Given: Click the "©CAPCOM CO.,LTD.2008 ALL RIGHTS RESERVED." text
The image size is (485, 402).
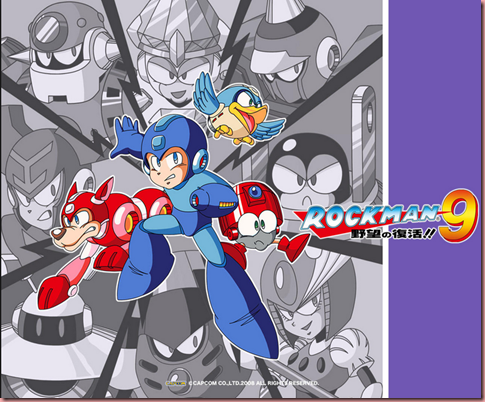Looking at the screenshot, I should click(254, 383).
